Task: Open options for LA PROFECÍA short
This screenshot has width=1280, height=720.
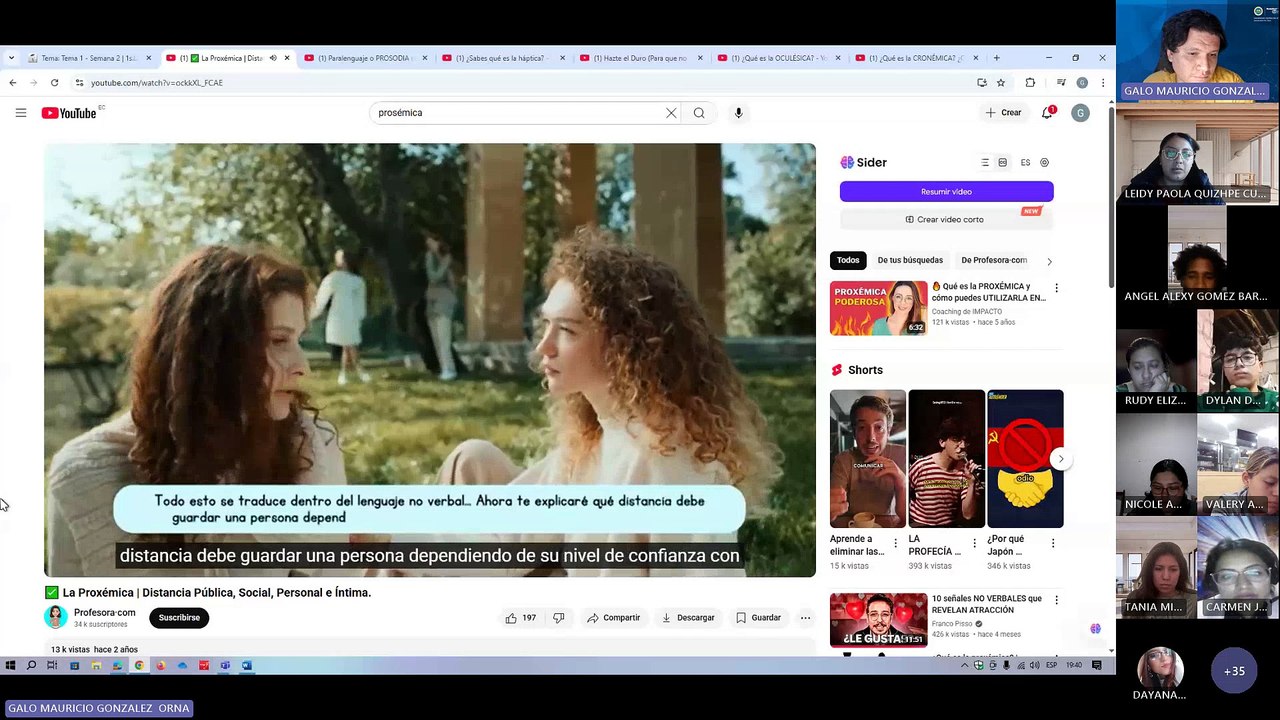Action: pyautogui.click(x=974, y=543)
